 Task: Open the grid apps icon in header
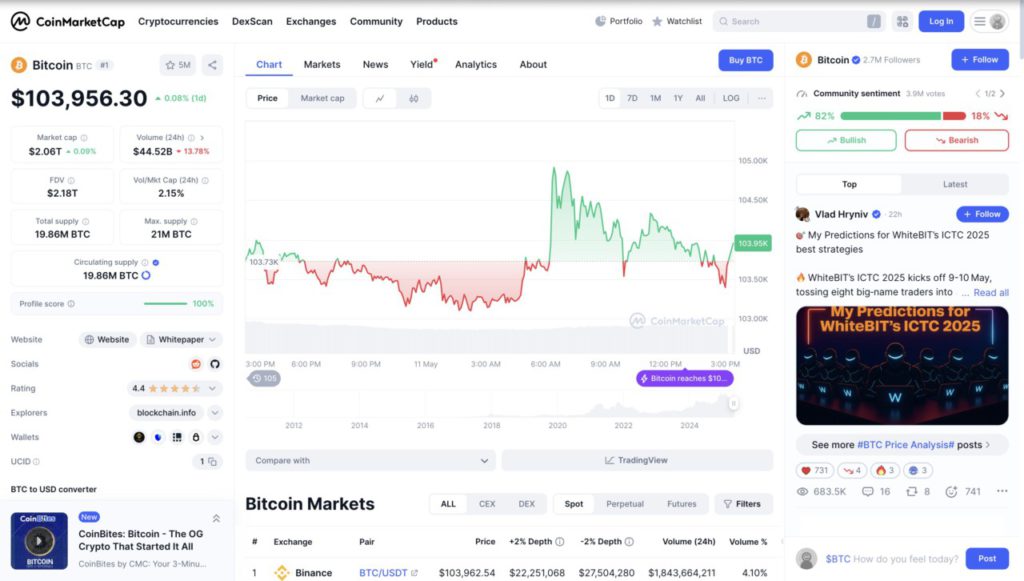click(902, 21)
